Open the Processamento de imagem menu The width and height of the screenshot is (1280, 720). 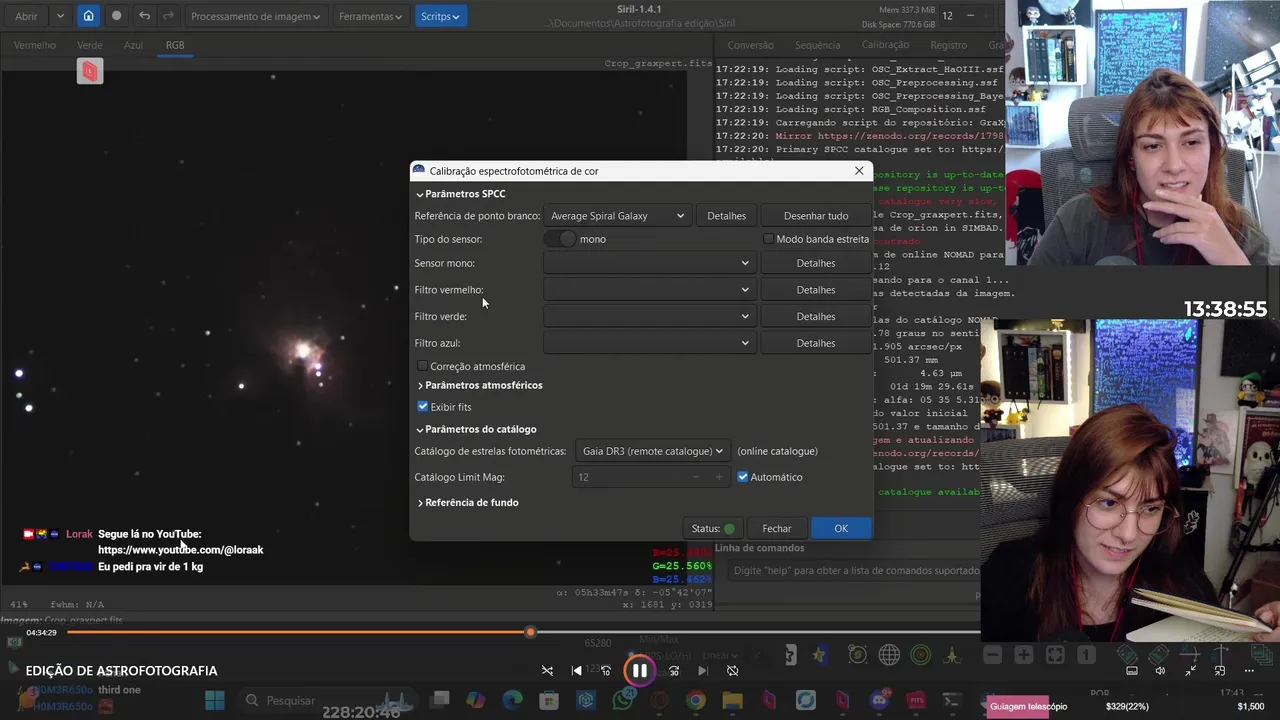click(x=256, y=16)
